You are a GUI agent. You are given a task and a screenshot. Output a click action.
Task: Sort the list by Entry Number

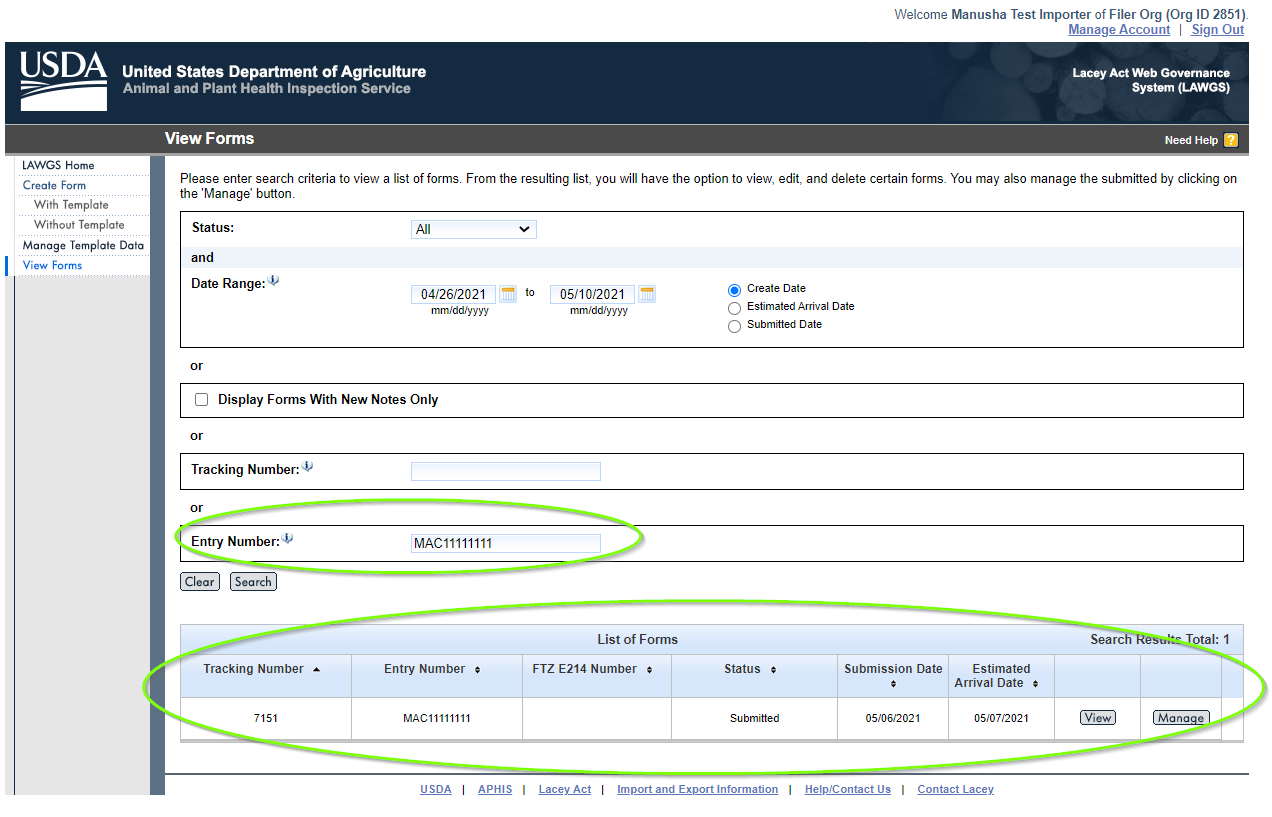[477, 670]
